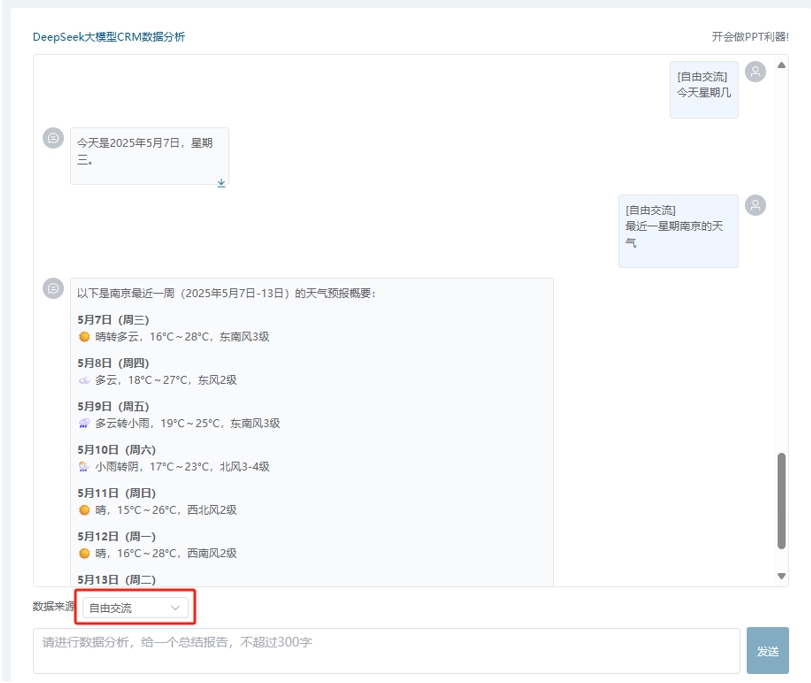Click the rain cloud icon for 5月9日
Viewport: 811px width, 683px height.
(84, 423)
